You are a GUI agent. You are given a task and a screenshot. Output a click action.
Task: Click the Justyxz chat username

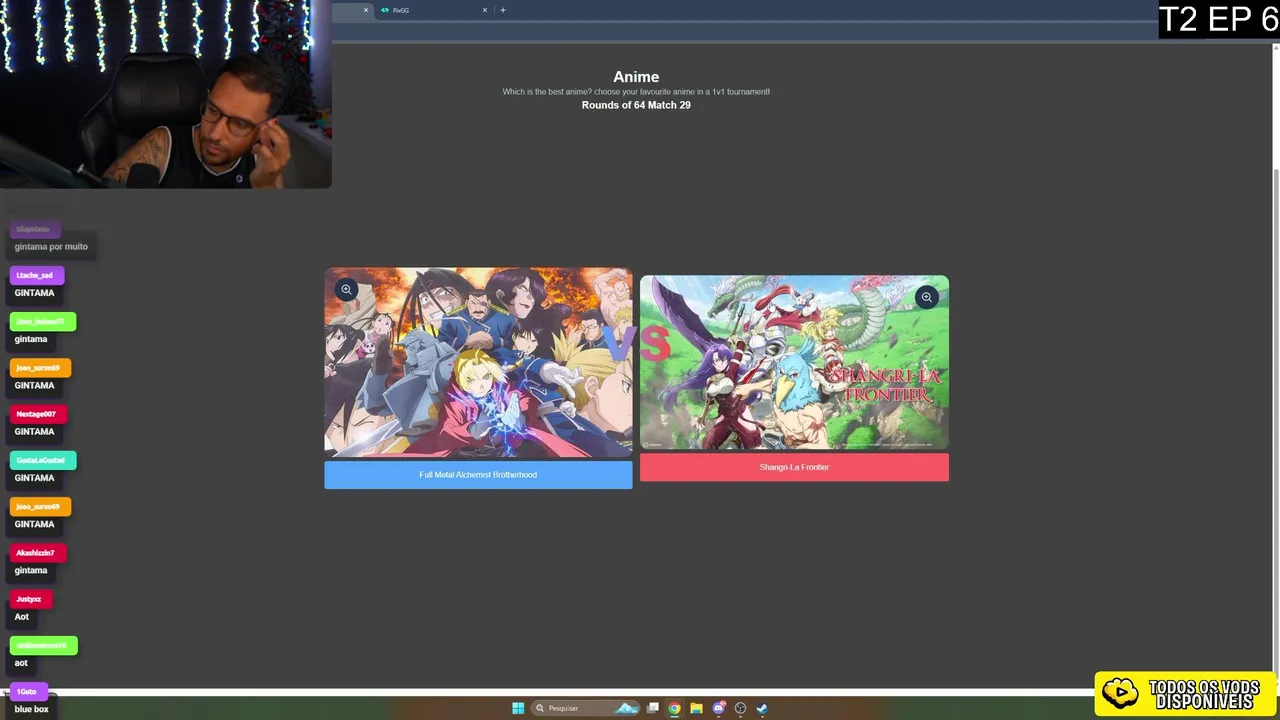[29, 599]
